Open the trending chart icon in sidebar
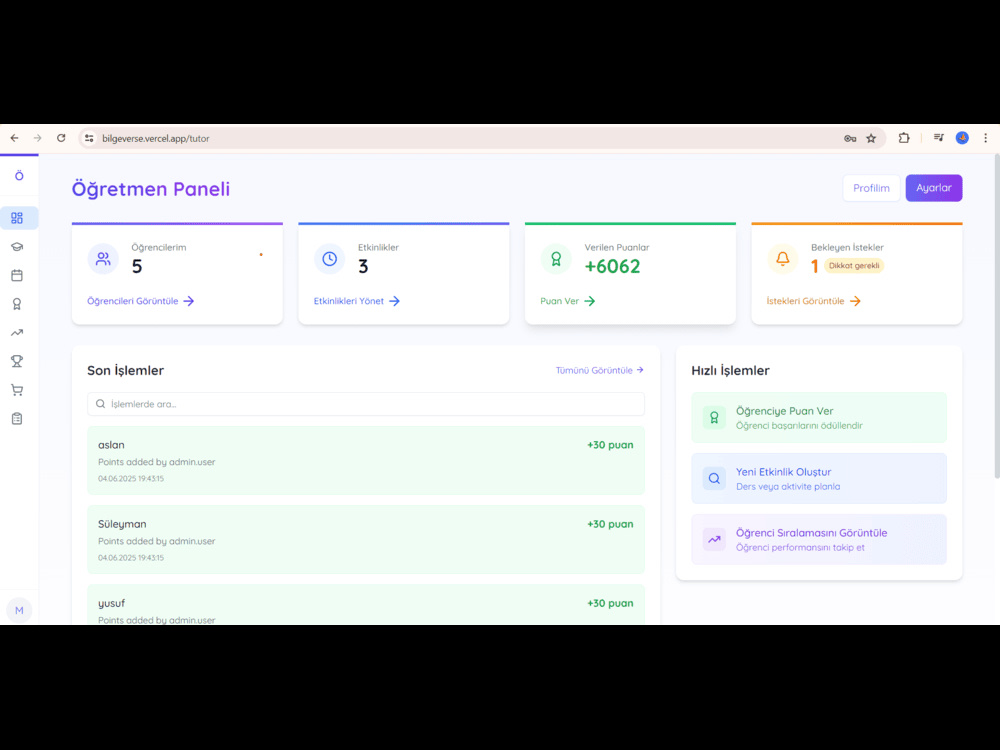Image resolution: width=1000 pixels, height=750 pixels. click(17, 333)
